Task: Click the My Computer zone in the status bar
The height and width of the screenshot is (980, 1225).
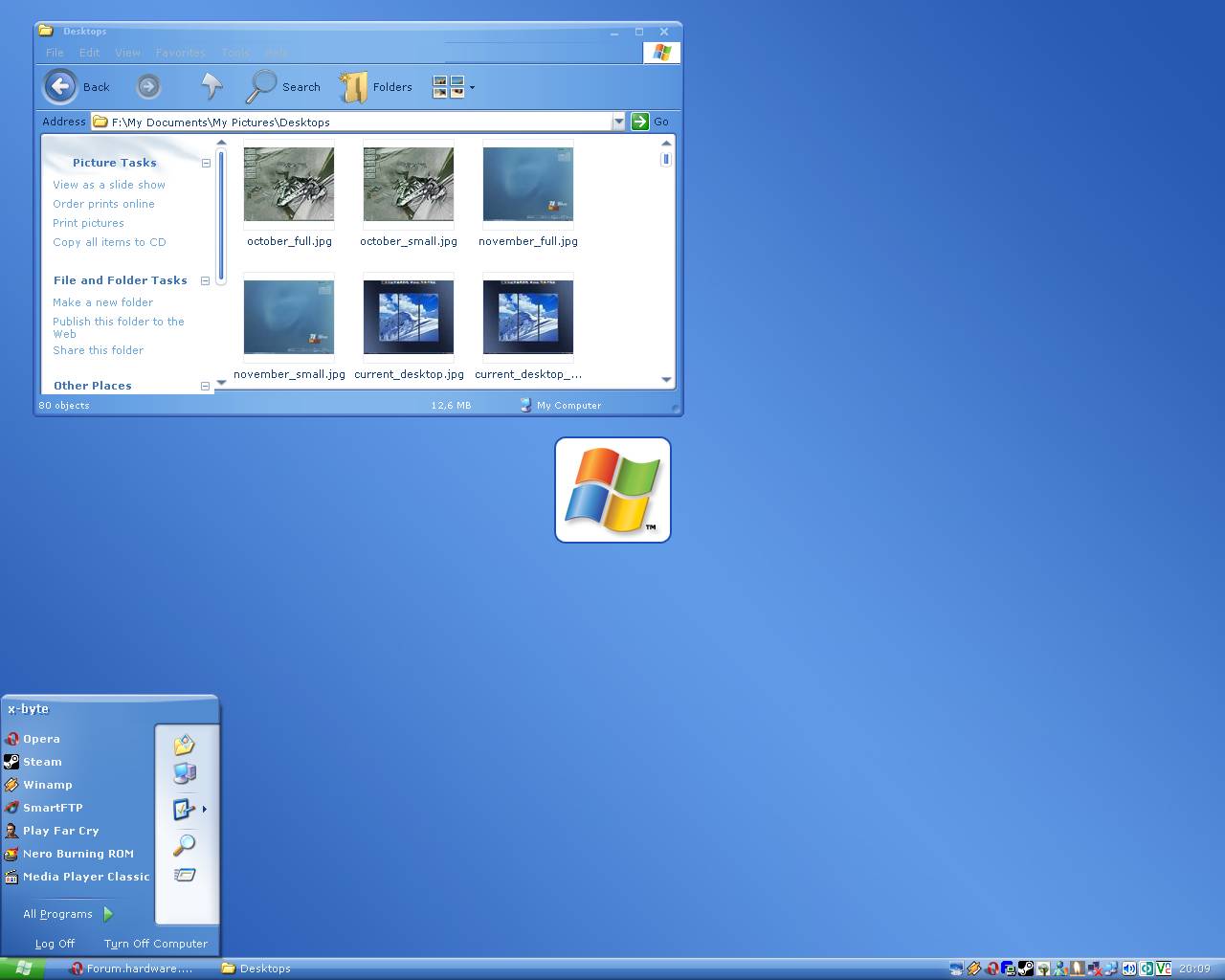Action: [x=561, y=405]
